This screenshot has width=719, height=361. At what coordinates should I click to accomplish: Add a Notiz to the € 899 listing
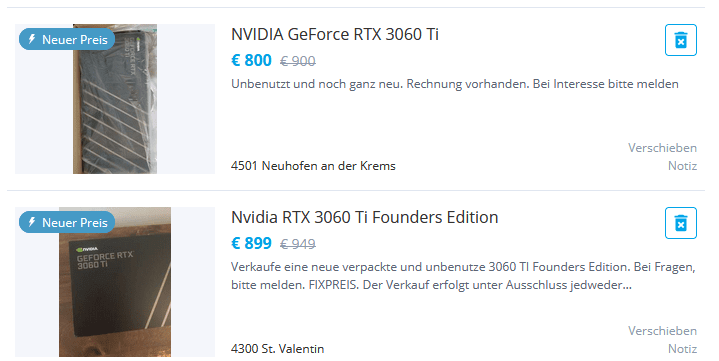pyautogui.click(x=682, y=349)
